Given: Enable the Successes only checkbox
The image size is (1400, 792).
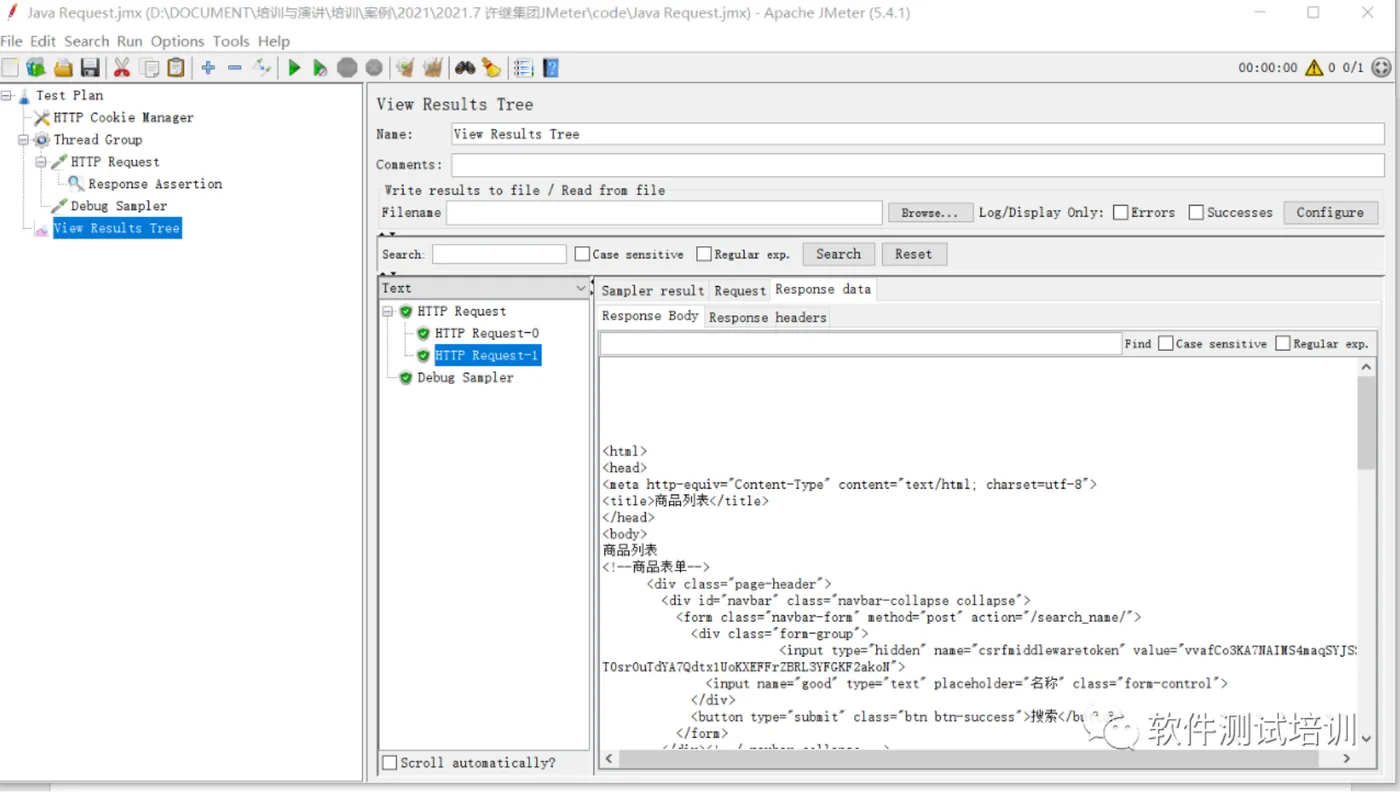Looking at the screenshot, I should coord(1196,212).
